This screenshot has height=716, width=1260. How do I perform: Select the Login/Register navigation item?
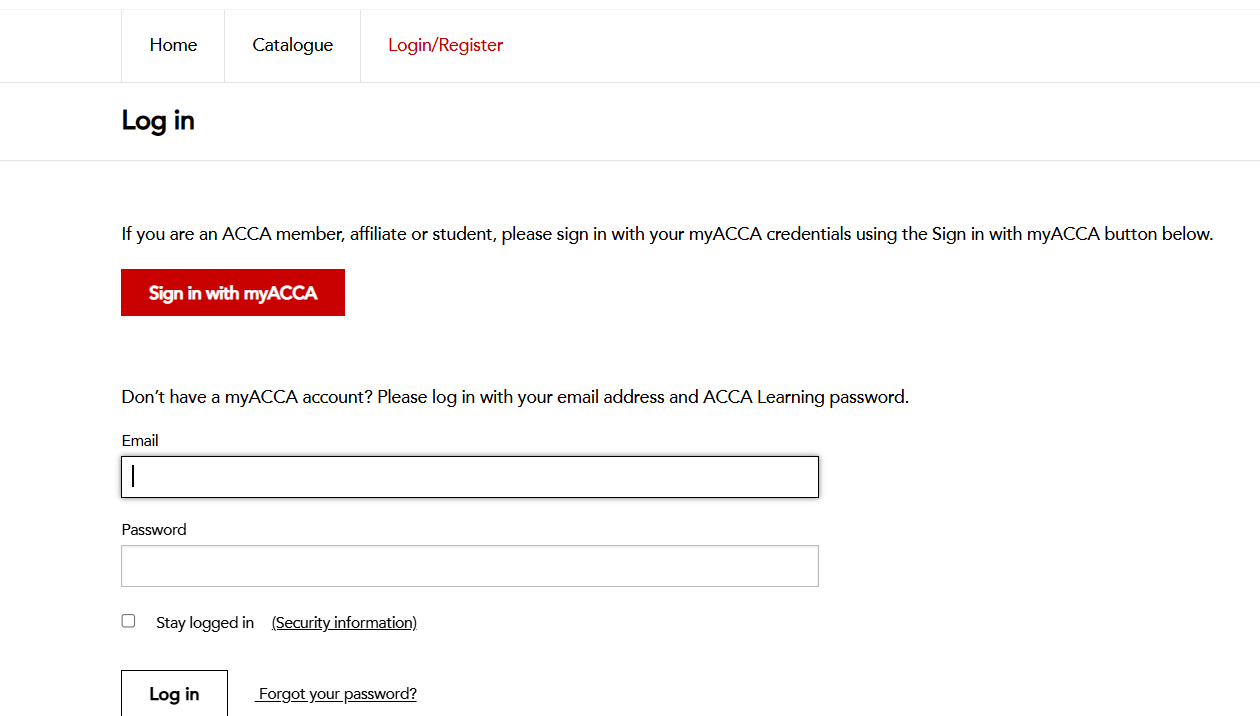pos(445,45)
